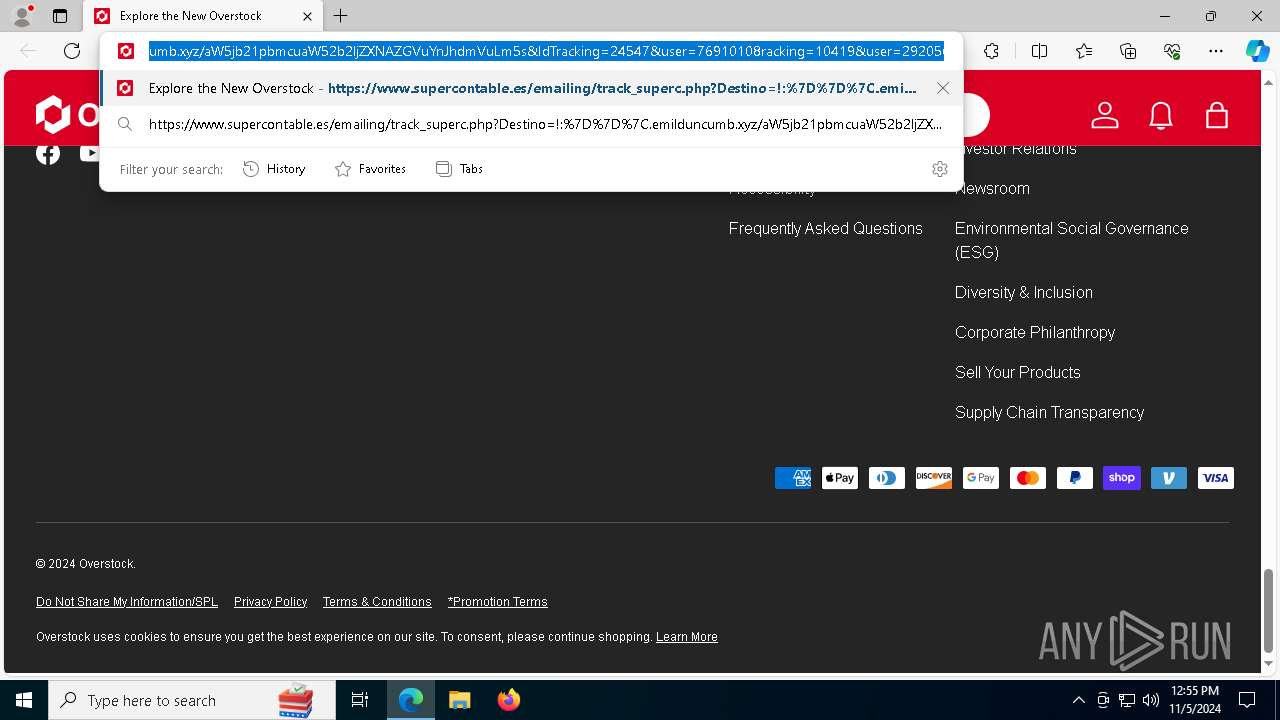Viewport: 1280px width, 720px height.
Task: Launch Firefox from the taskbar
Action: [x=508, y=700]
